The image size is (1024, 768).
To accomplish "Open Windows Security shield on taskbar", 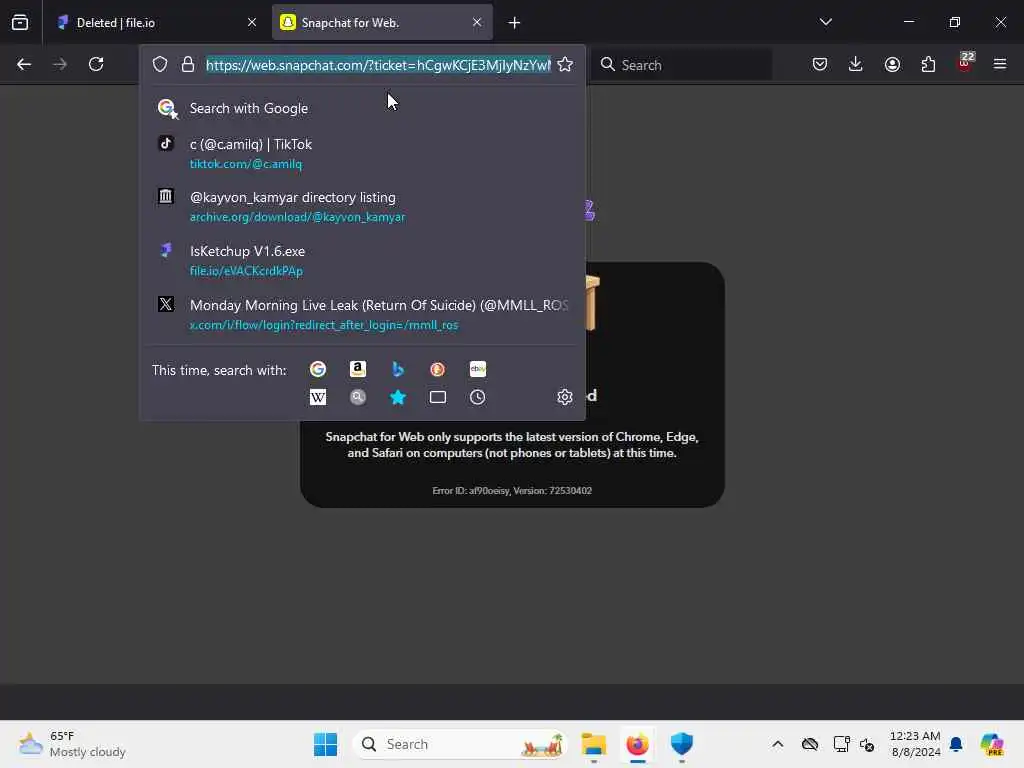I will (x=682, y=744).
